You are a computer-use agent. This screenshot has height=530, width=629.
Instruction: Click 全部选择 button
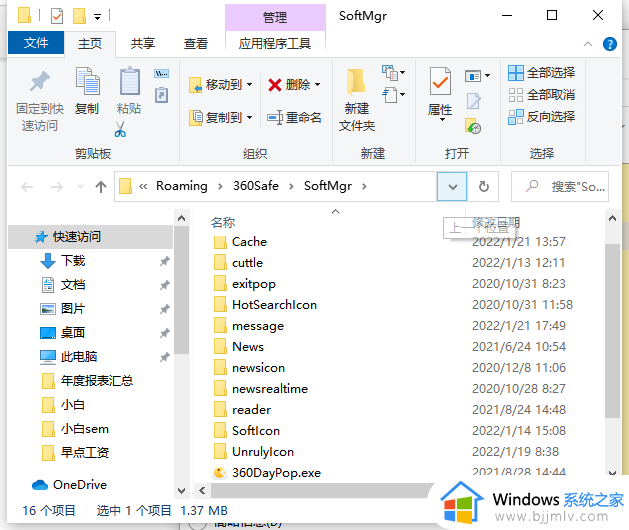tap(542, 73)
